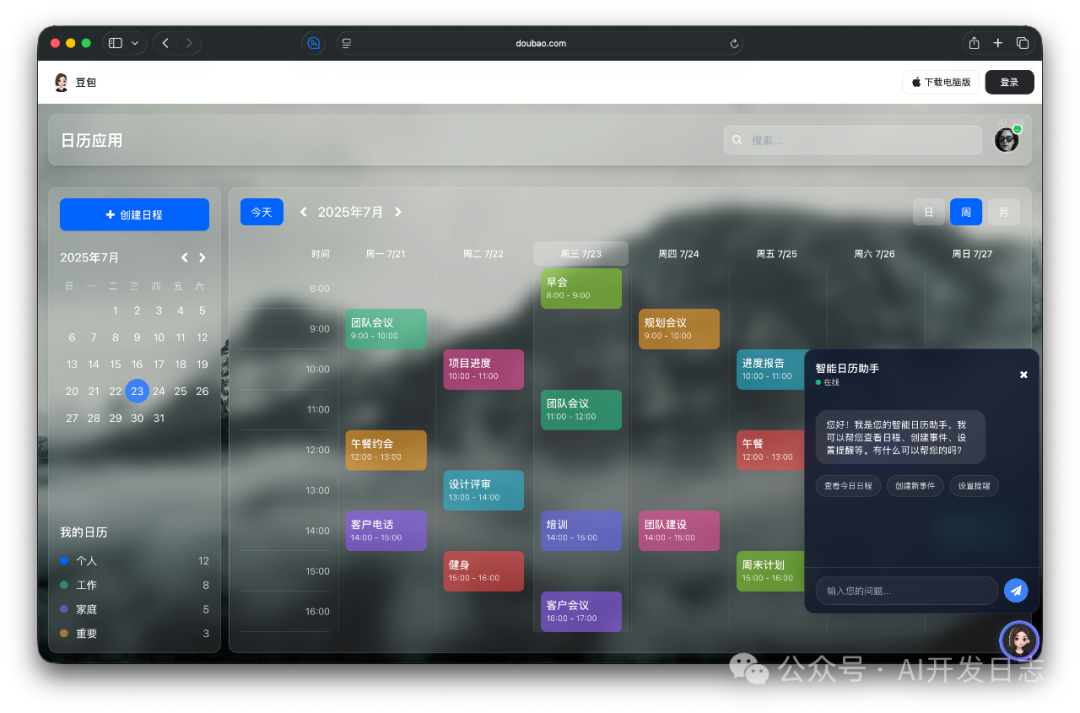Viewport: 1080px width, 713px height.
Task: Open the 进度报告 10:00 - 11:00 event
Action: (770, 369)
